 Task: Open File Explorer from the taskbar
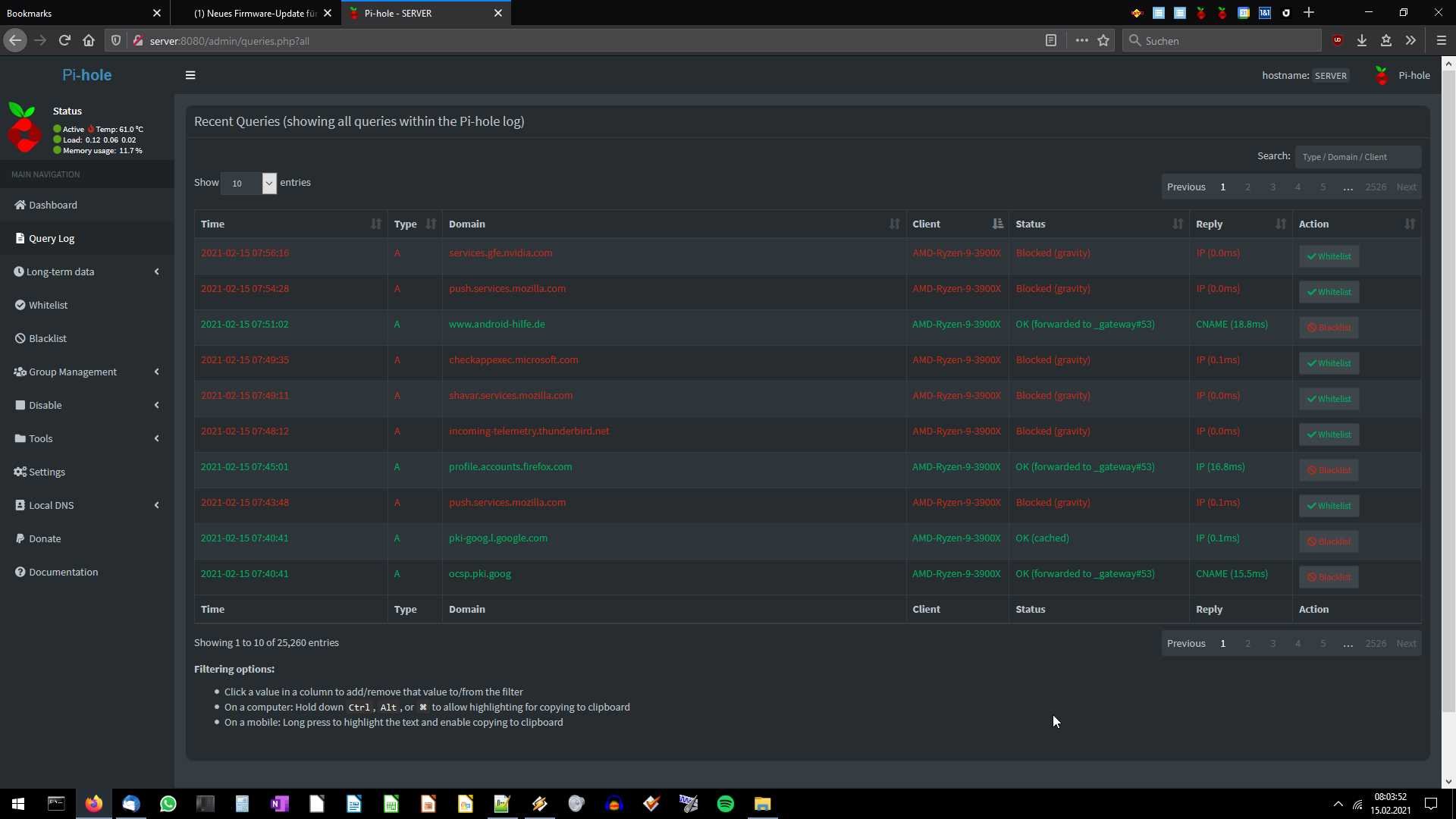pos(763,804)
